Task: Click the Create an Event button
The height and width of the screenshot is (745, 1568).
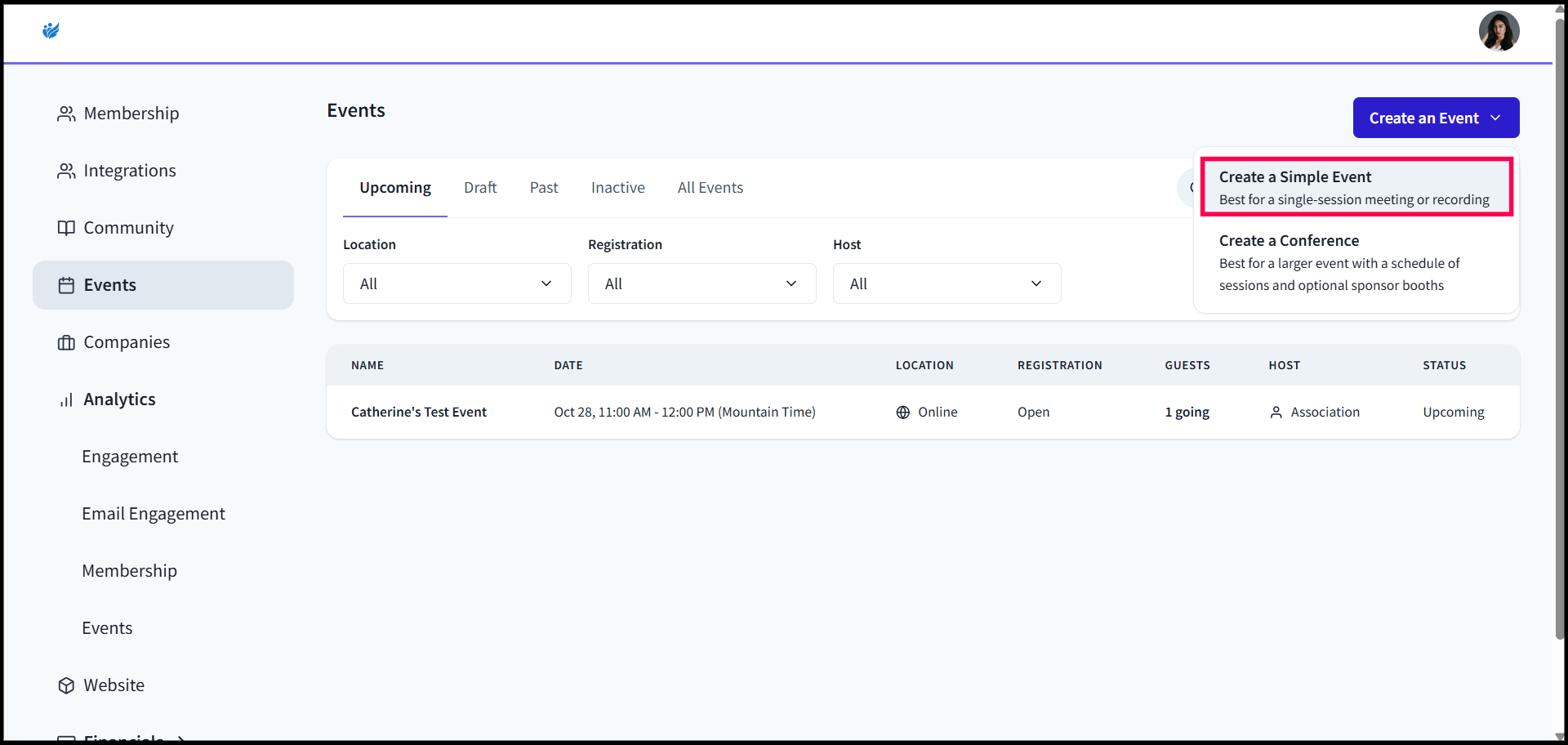Action: (x=1436, y=118)
